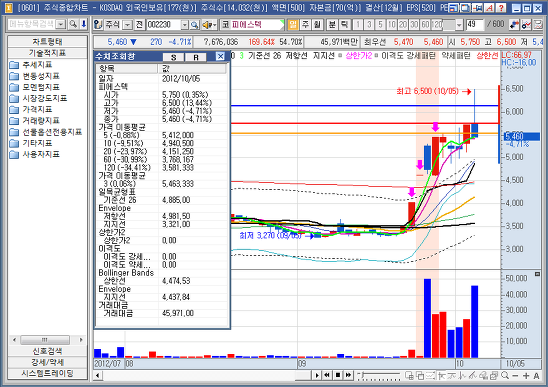The height and width of the screenshot is (387, 548).
Task: Click the stock-code search magnifier icon
Action: [195, 25]
